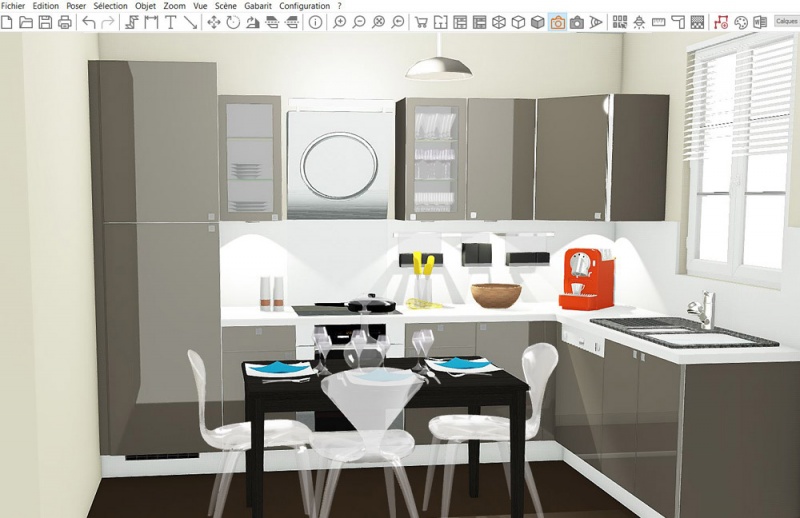Open the Information circle icon
Image resolution: width=800 pixels, height=518 pixels.
coord(315,22)
